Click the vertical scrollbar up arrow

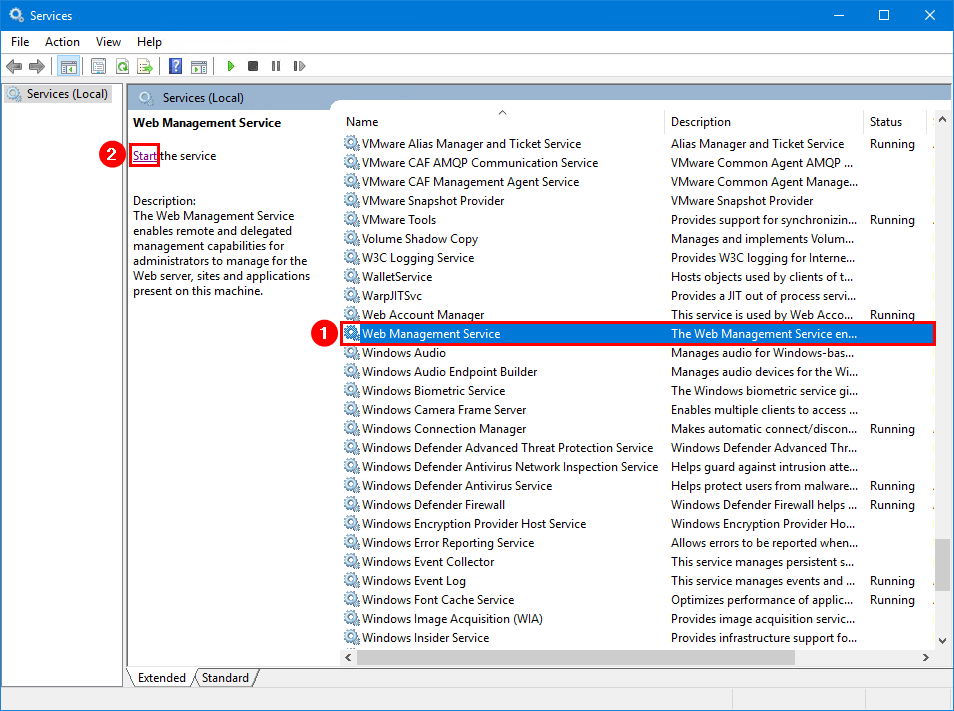tap(942, 119)
